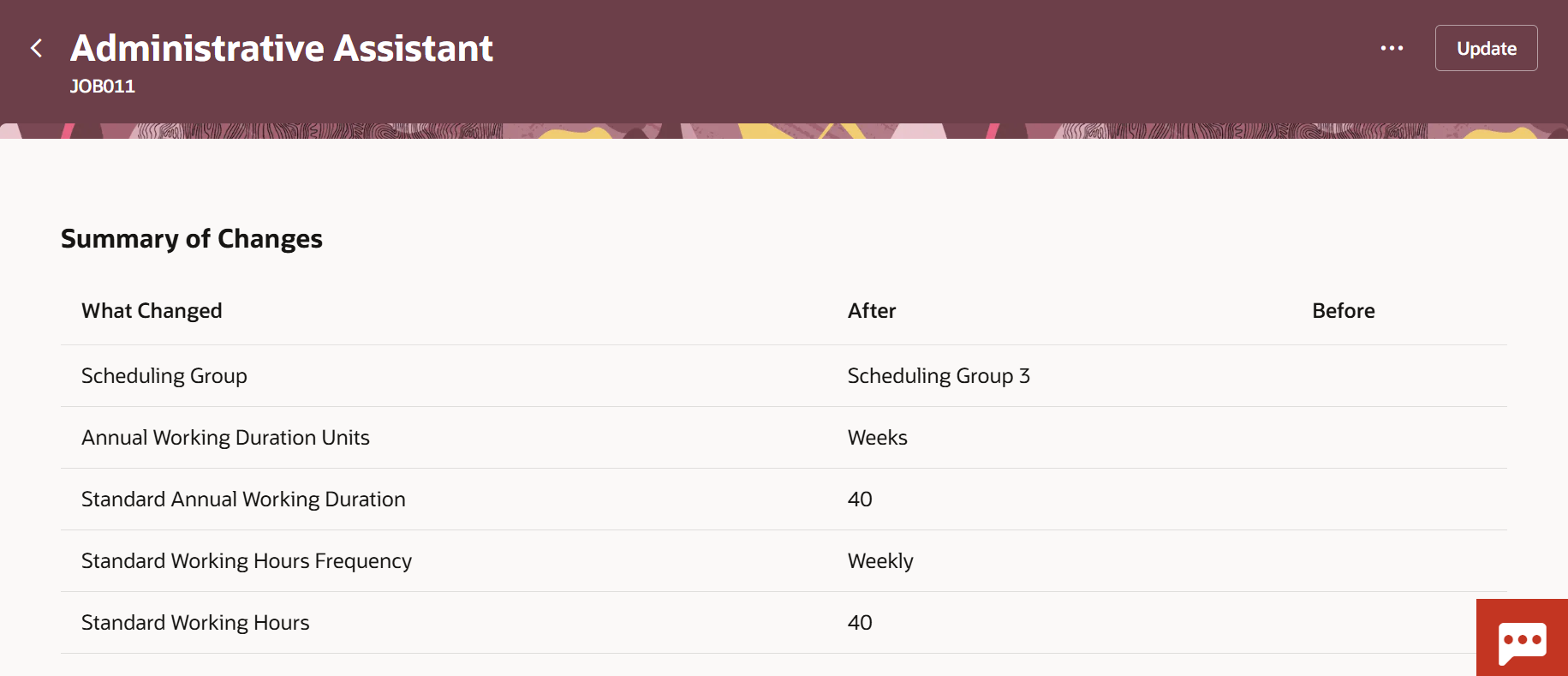
Task: Select the Scheduling Group row label
Action: [x=164, y=376]
